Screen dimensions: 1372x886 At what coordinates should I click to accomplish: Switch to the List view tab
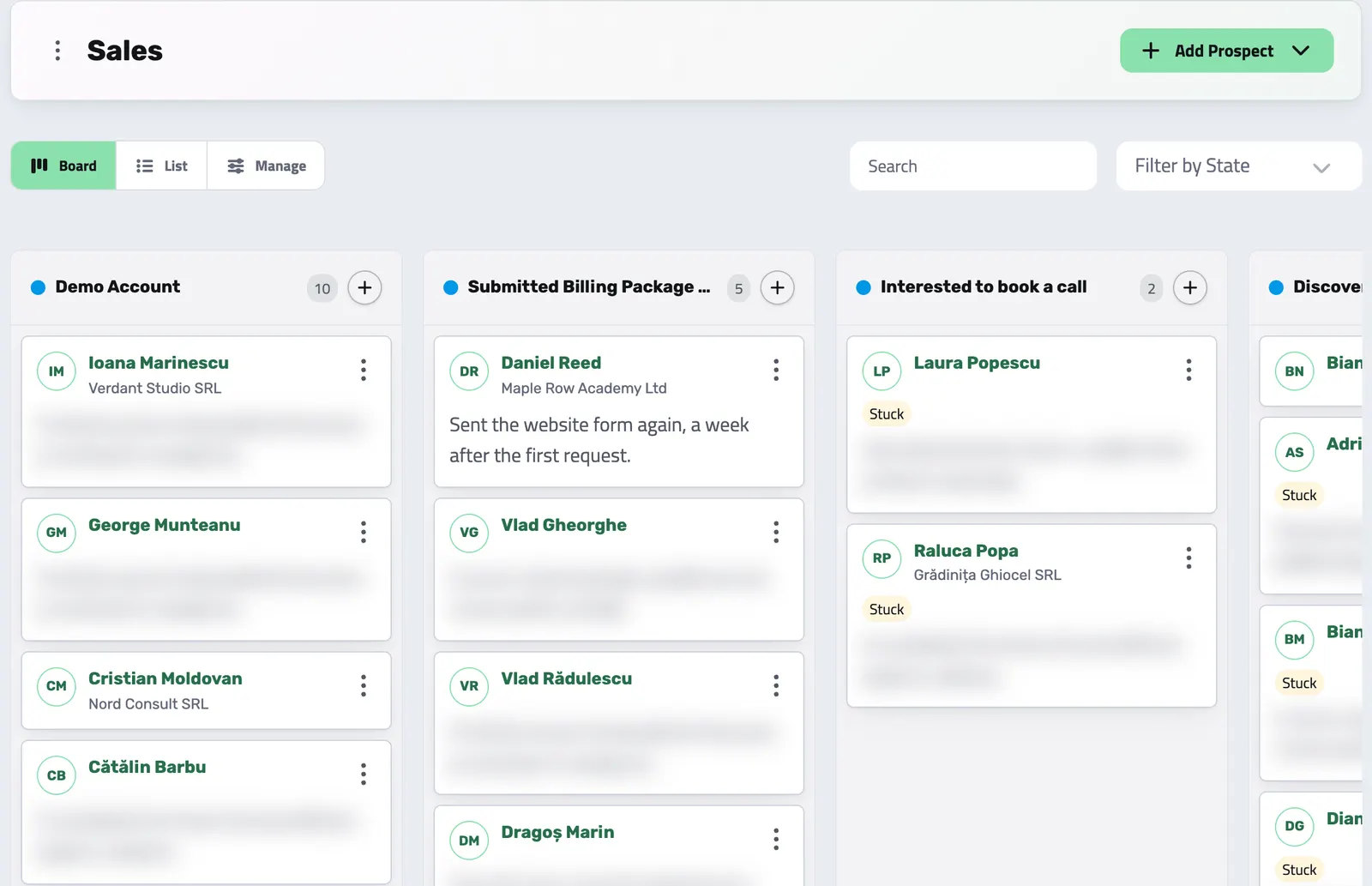point(161,166)
